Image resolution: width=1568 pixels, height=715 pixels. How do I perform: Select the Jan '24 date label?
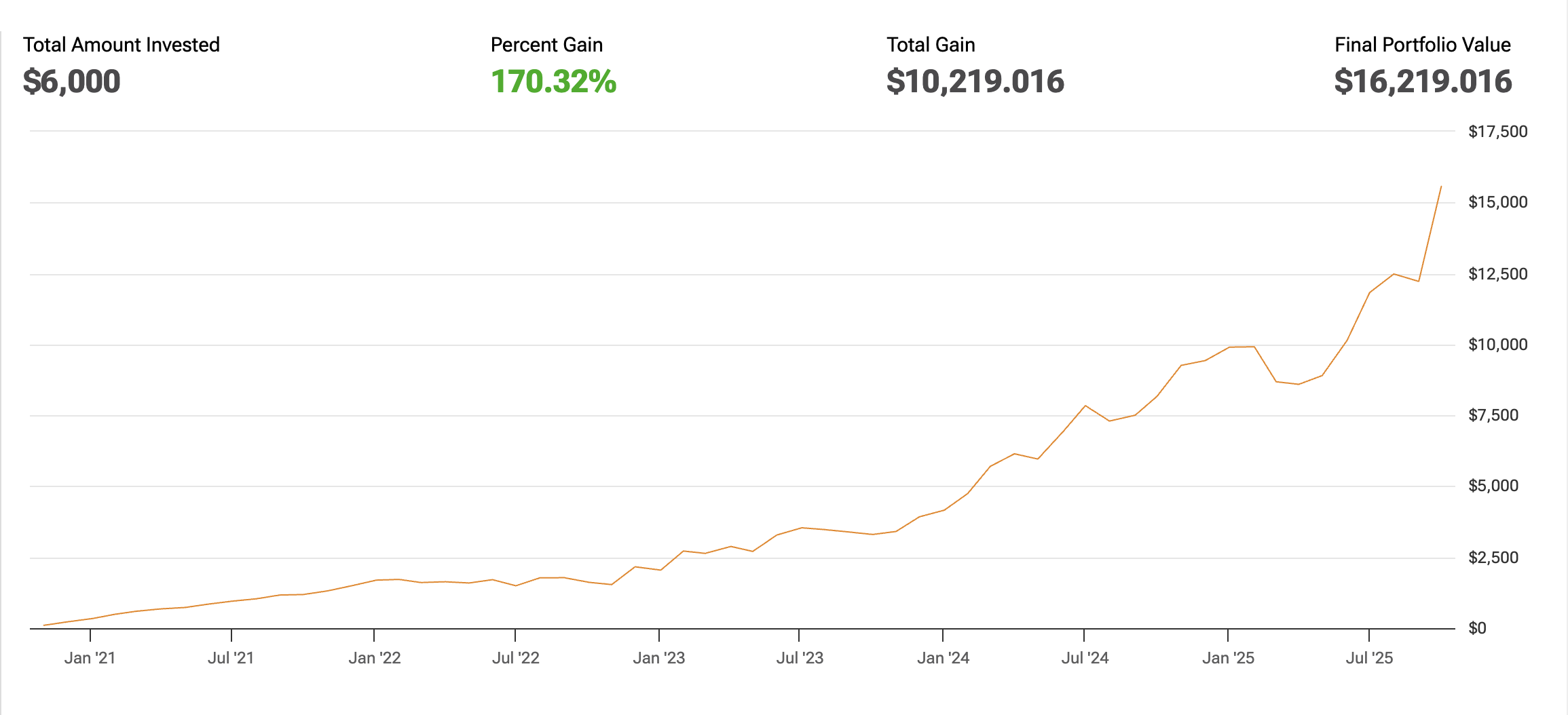click(943, 658)
